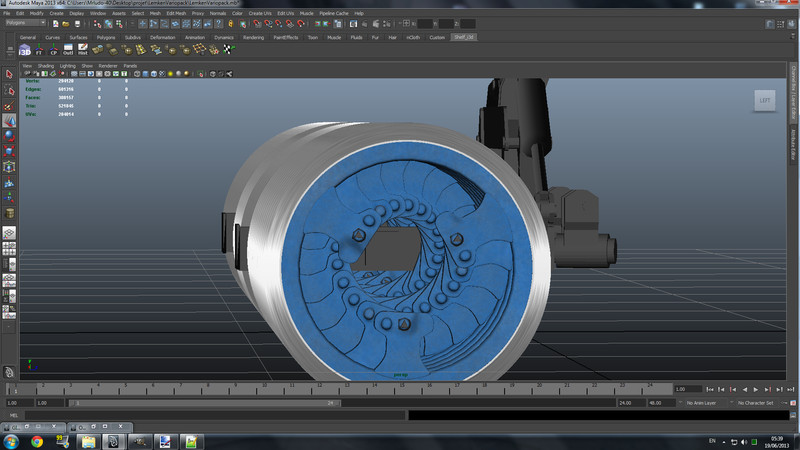Switch to the Polygons shelf tab
Screen dimensions: 800x450
point(106,37)
